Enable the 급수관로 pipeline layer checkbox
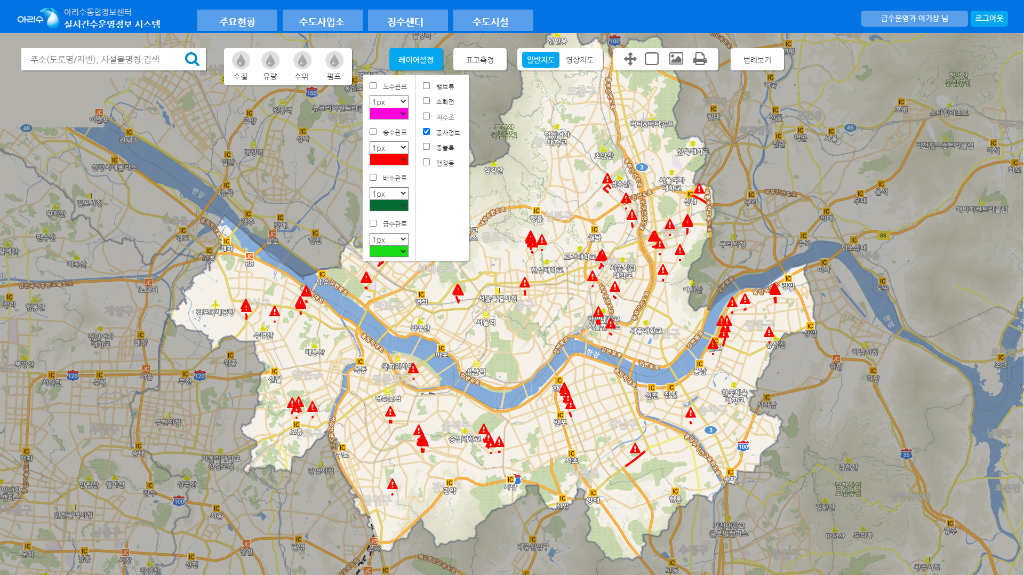 374,223
